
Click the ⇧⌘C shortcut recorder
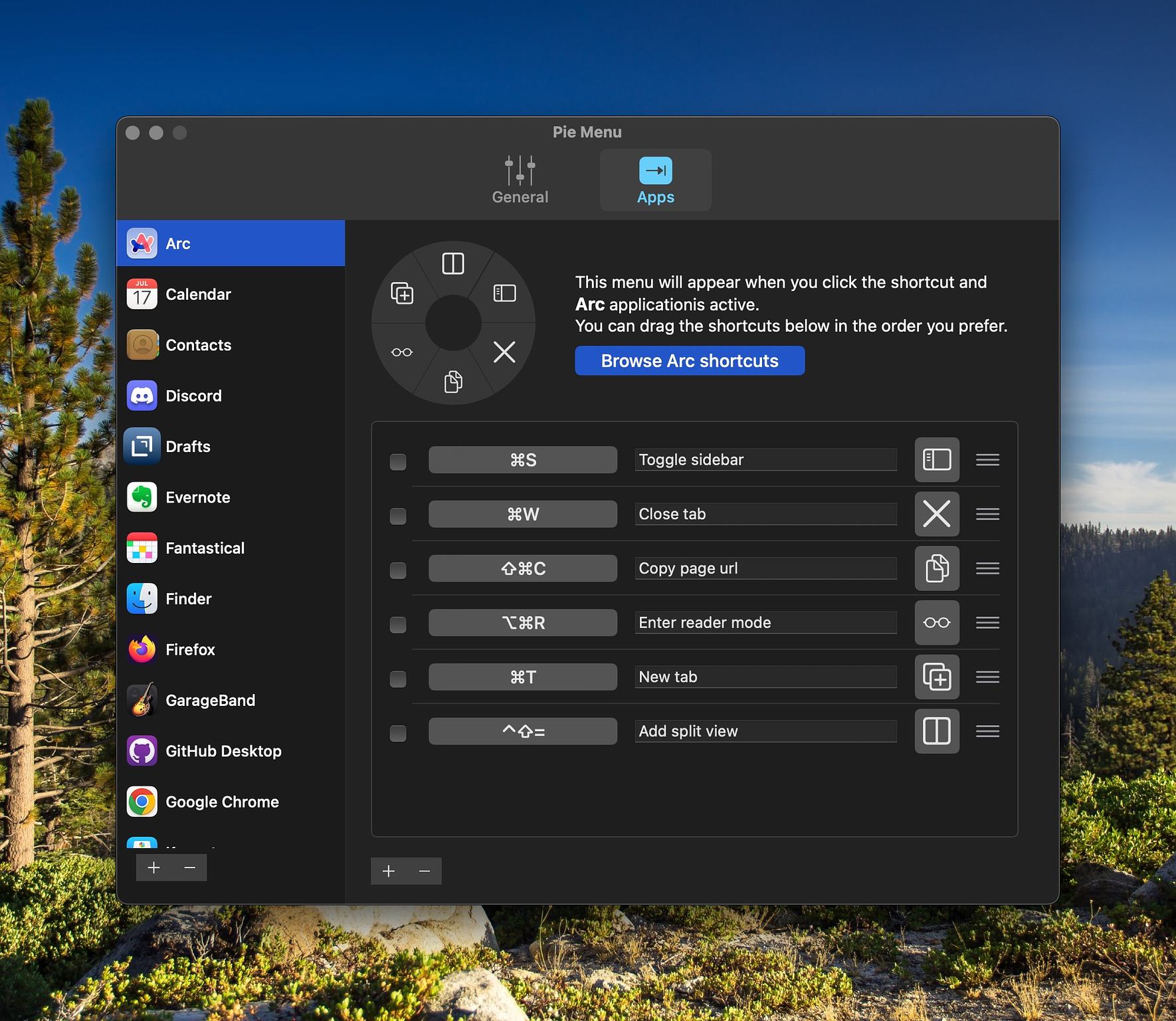pos(523,568)
